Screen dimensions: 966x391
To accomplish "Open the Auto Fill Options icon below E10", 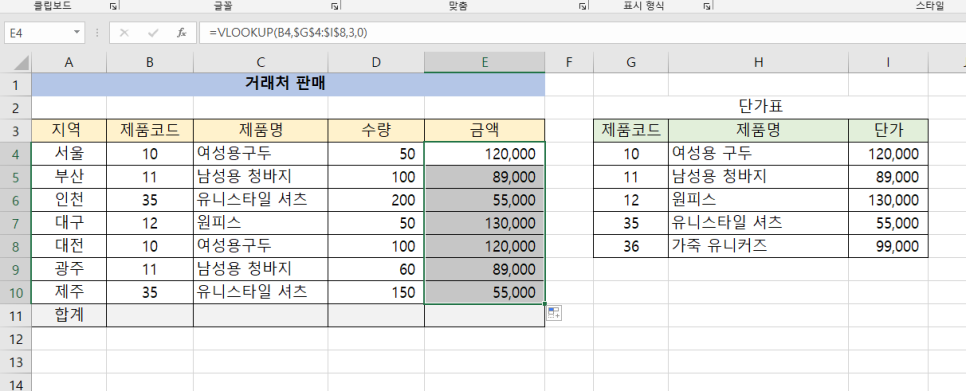I will point(553,313).
